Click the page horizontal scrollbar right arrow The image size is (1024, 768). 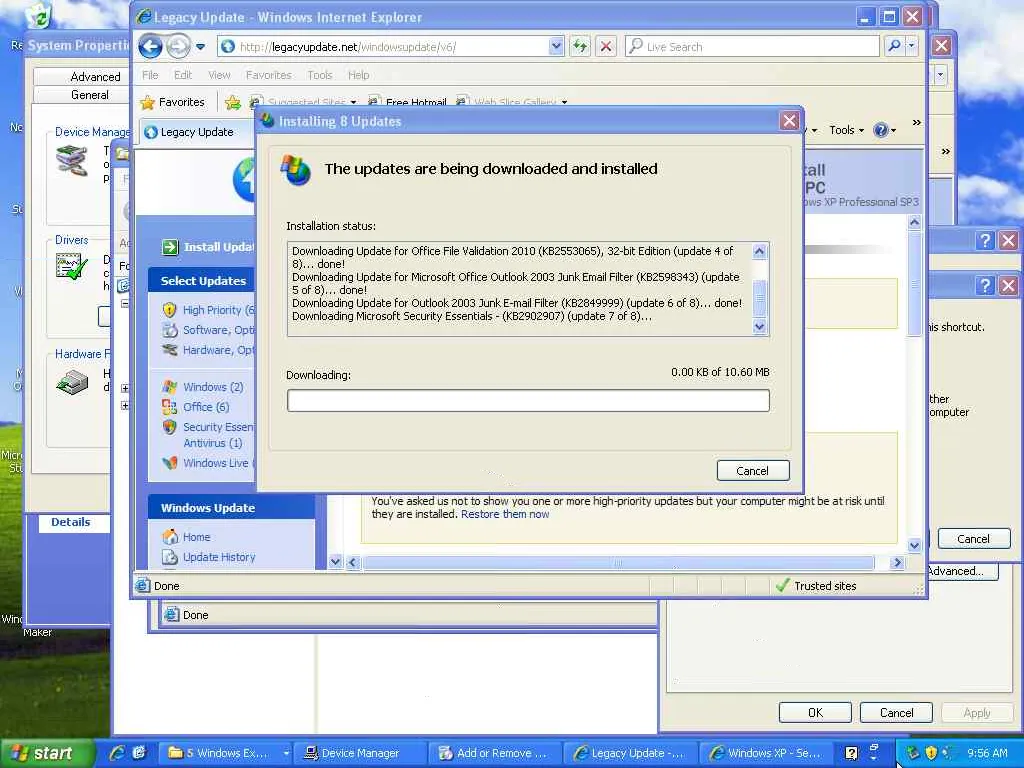coord(897,562)
